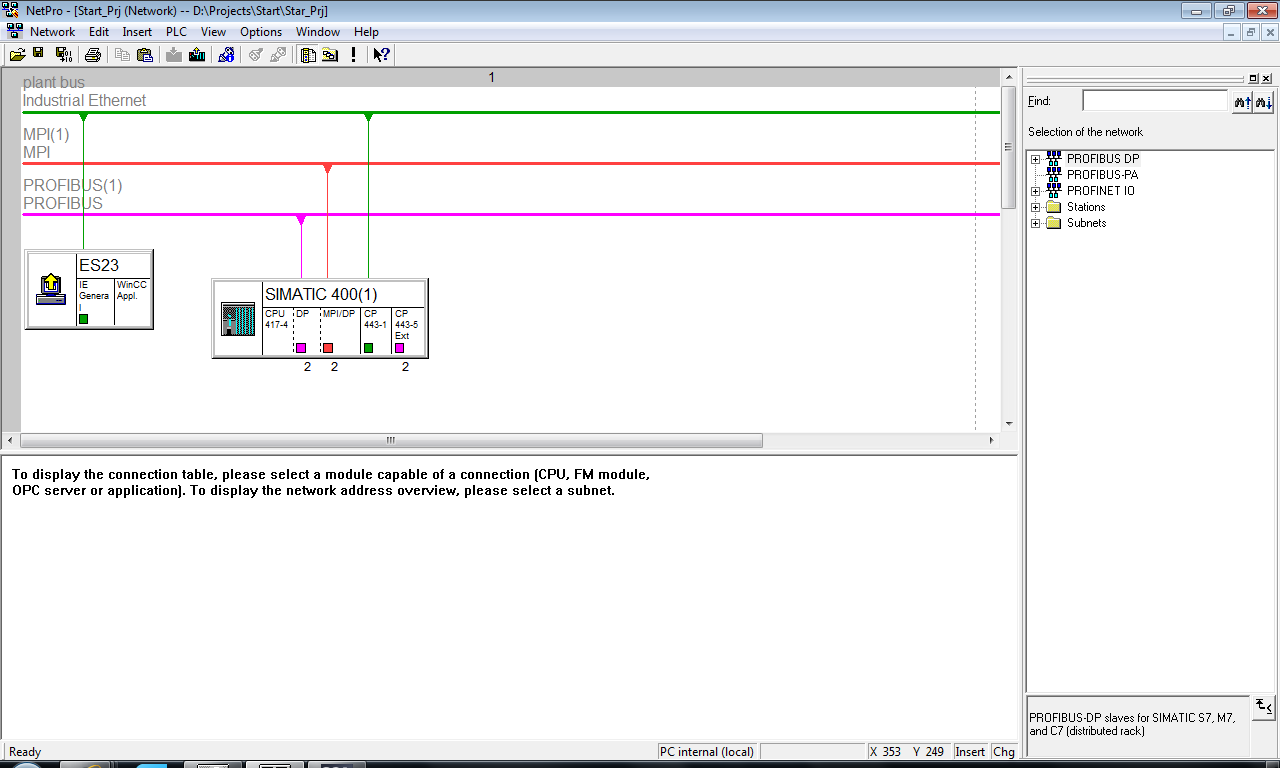This screenshot has height=768, width=1280.
Task: Select the PROFIBUS DP catalog entry
Action: coord(1102,159)
